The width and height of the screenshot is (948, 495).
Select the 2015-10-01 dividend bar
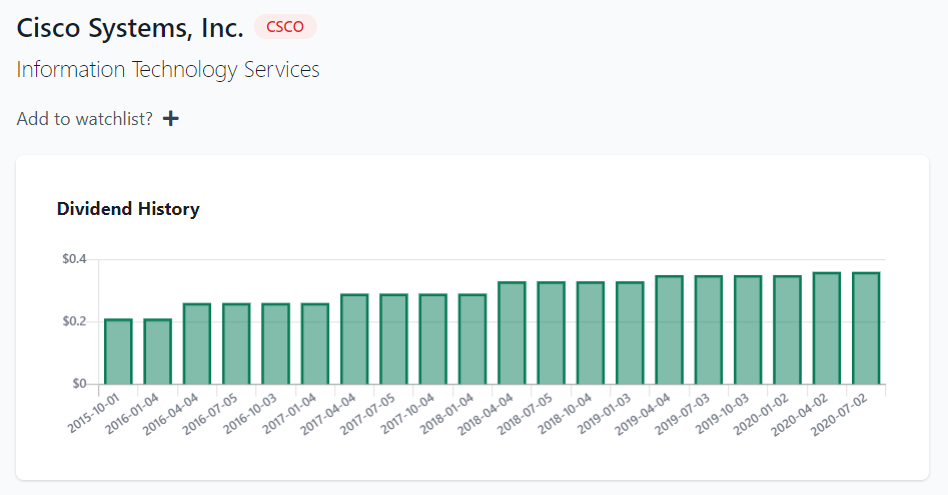(x=118, y=352)
